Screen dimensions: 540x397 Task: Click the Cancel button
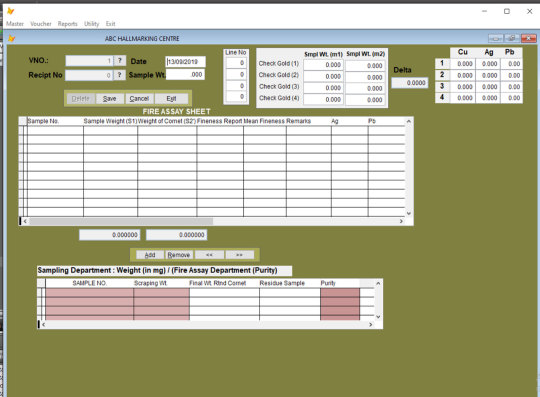pyautogui.click(x=139, y=99)
